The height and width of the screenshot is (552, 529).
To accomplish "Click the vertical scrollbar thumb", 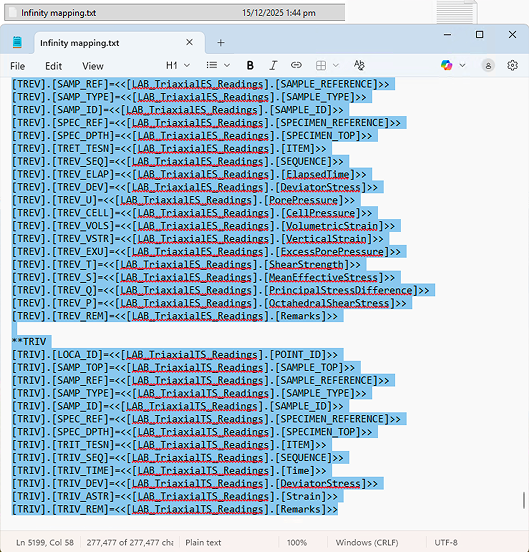I will pyautogui.click(x=524, y=500).
